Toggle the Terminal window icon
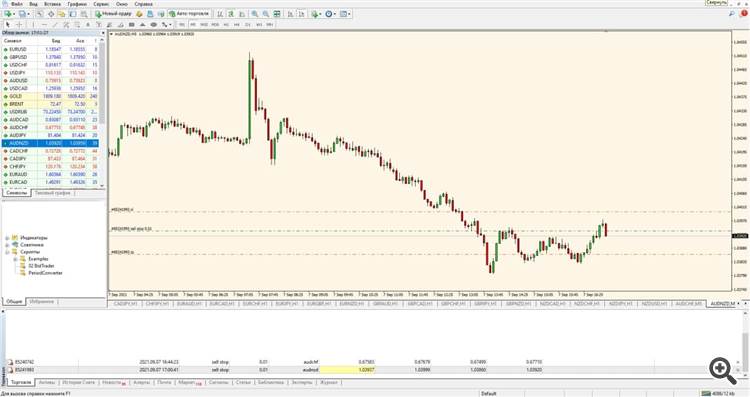 click(x=73, y=14)
